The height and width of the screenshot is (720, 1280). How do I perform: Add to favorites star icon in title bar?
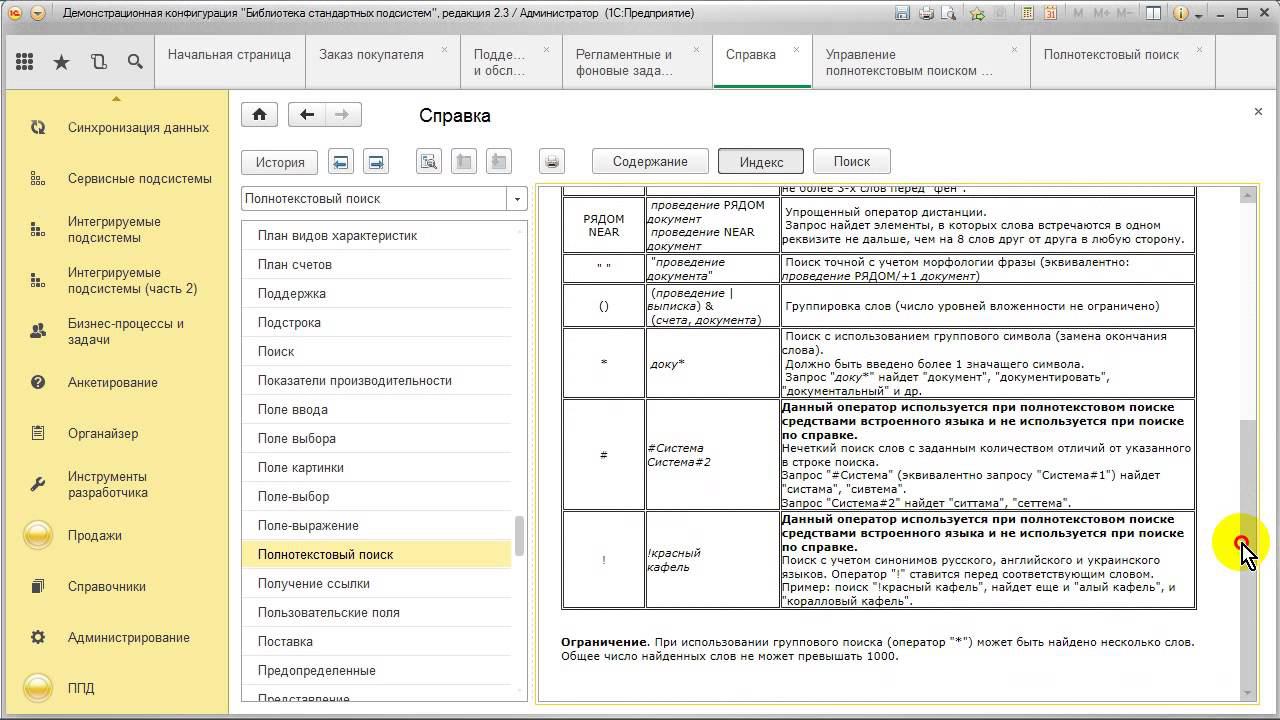[x=977, y=14]
